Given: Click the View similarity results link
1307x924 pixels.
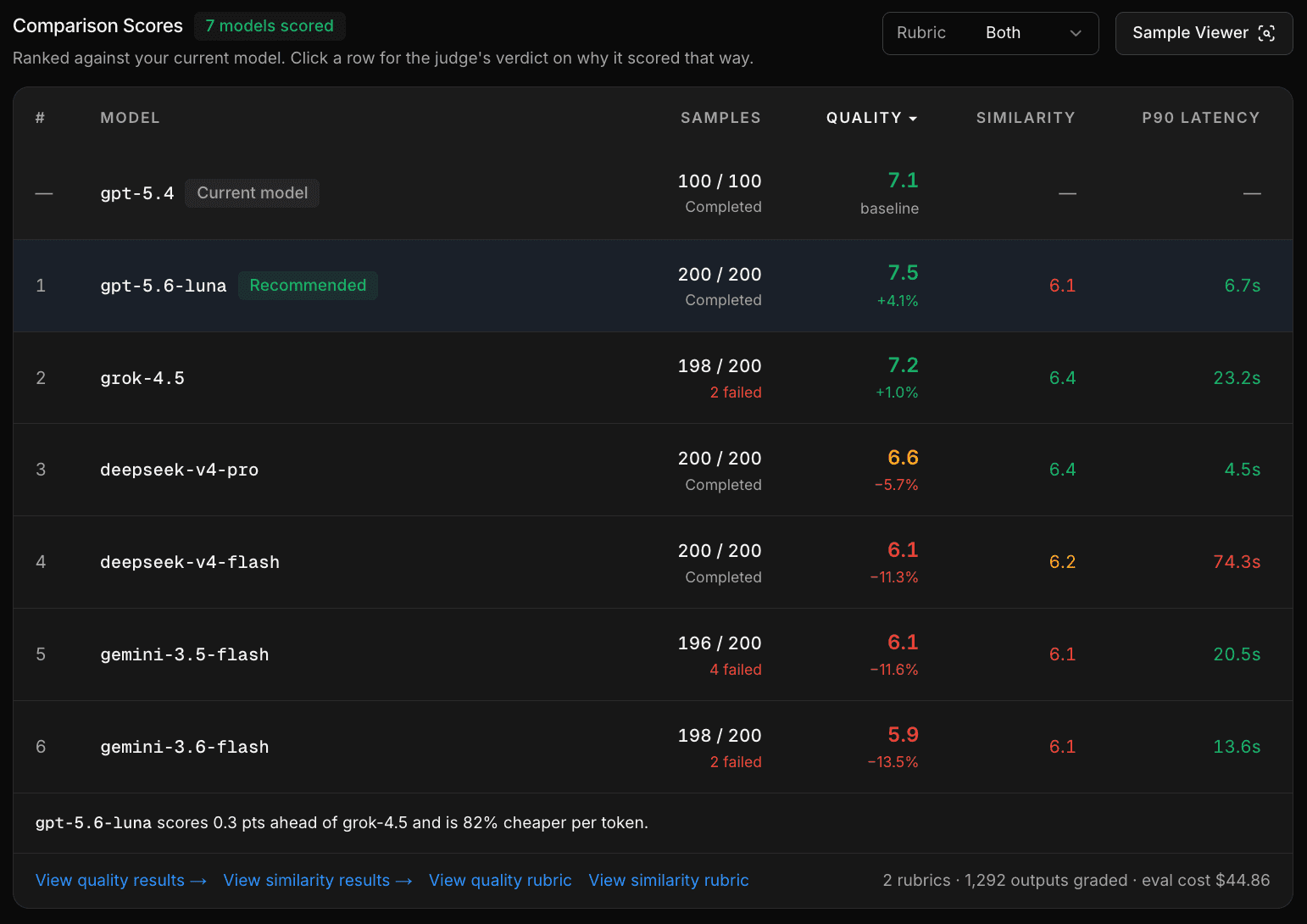Looking at the screenshot, I should (x=318, y=881).
